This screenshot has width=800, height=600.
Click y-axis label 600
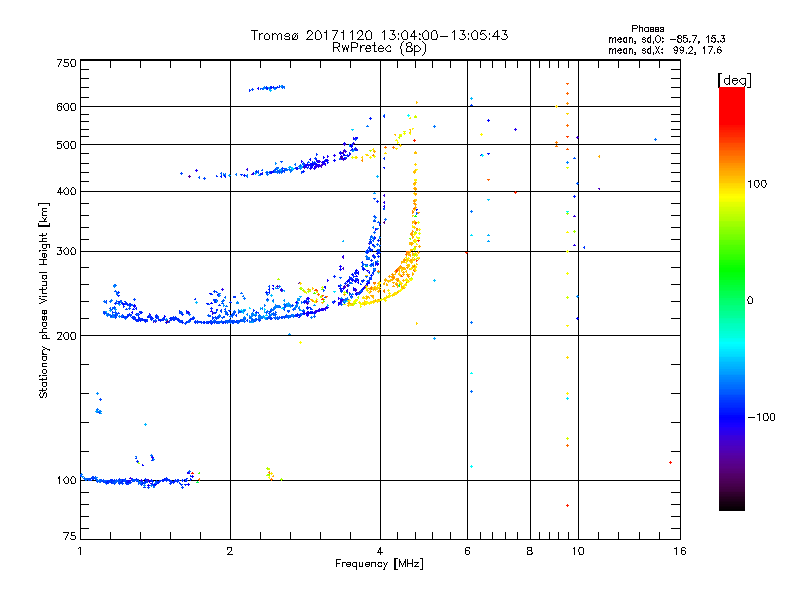coord(67,107)
